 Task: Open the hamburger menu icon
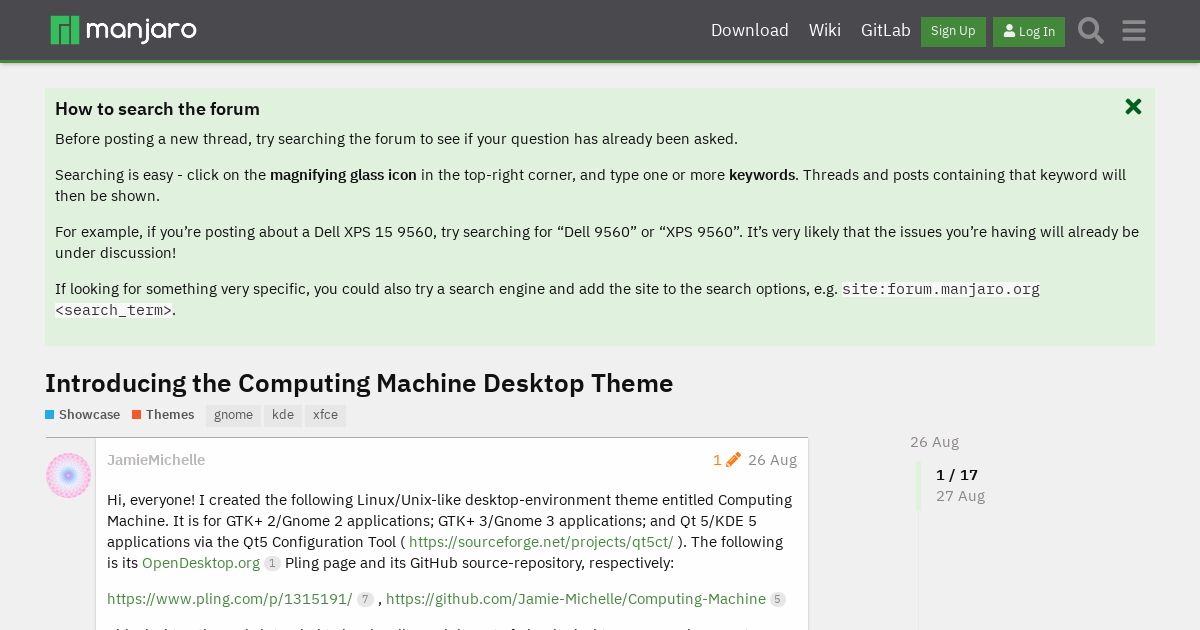(x=1134, y=31)
